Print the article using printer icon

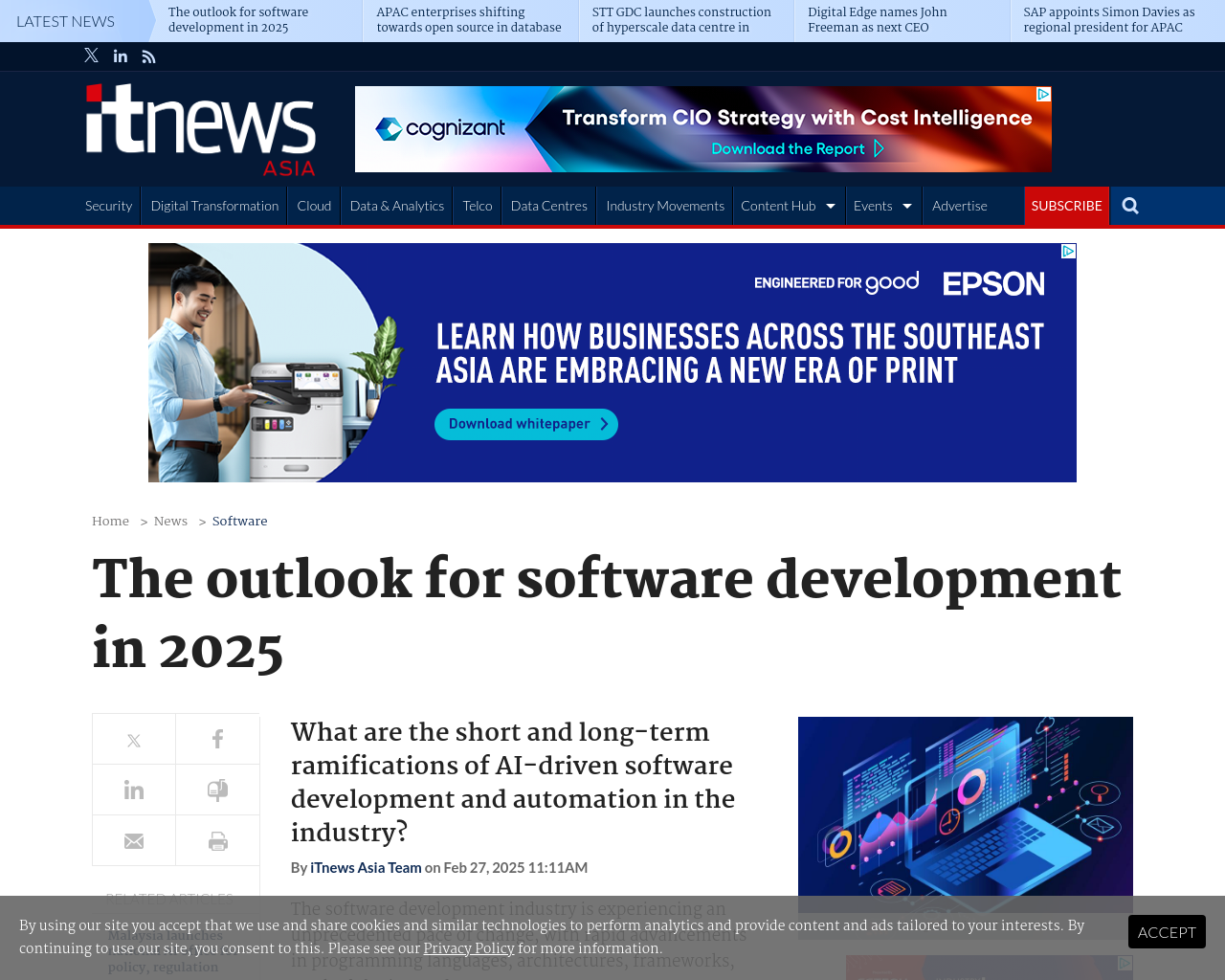[218, 841]
